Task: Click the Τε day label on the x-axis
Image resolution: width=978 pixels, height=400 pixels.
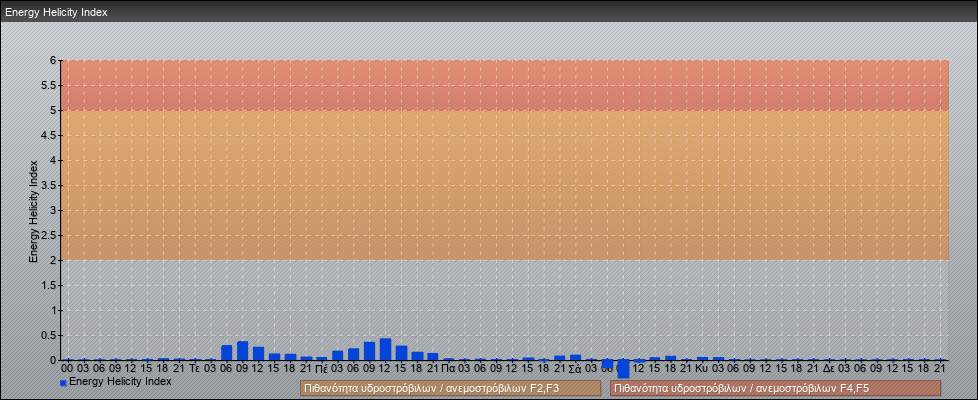Action: [195, 369]
